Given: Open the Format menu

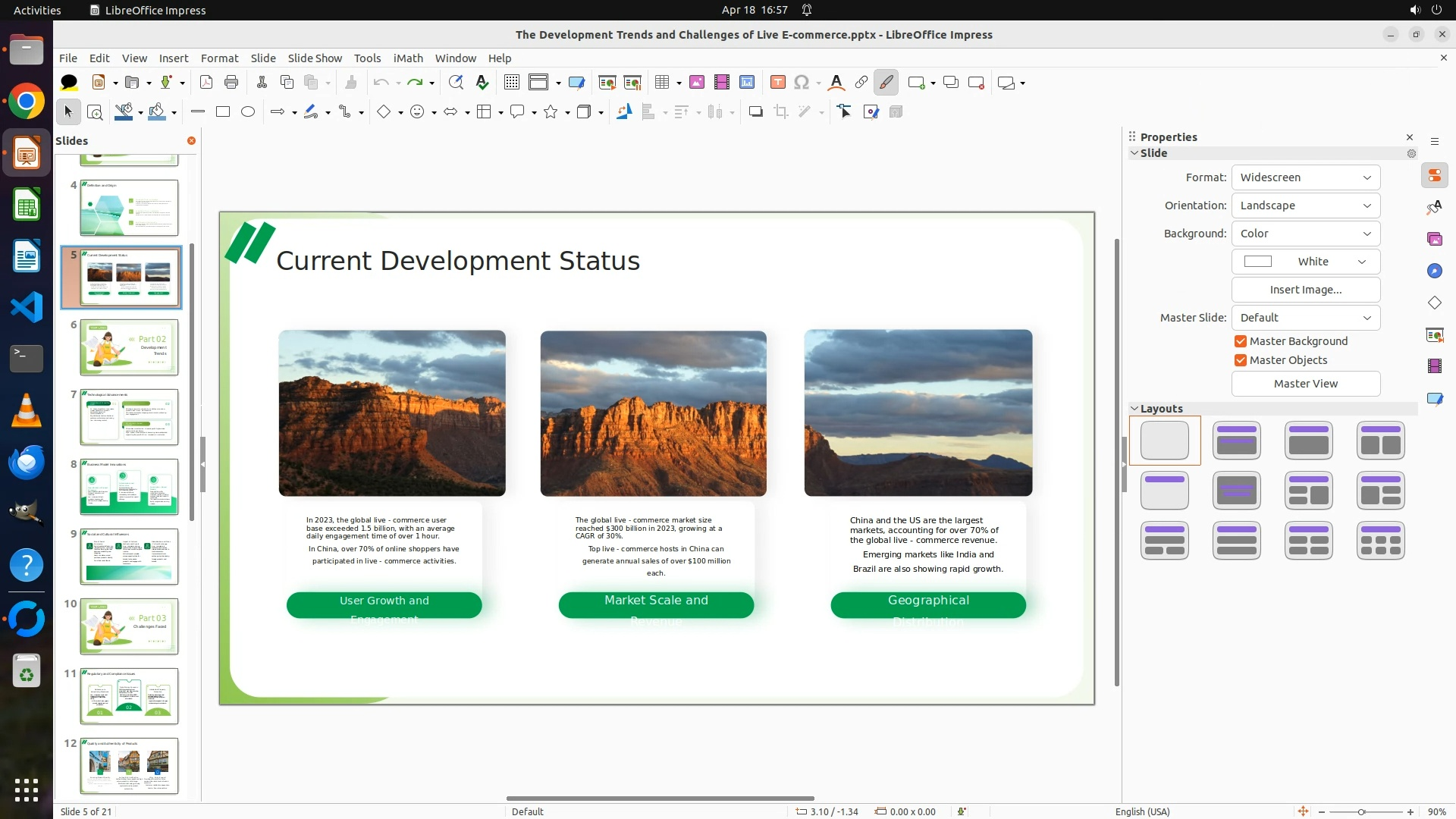Looking at the screenshot, I should (x=219, y=58).
